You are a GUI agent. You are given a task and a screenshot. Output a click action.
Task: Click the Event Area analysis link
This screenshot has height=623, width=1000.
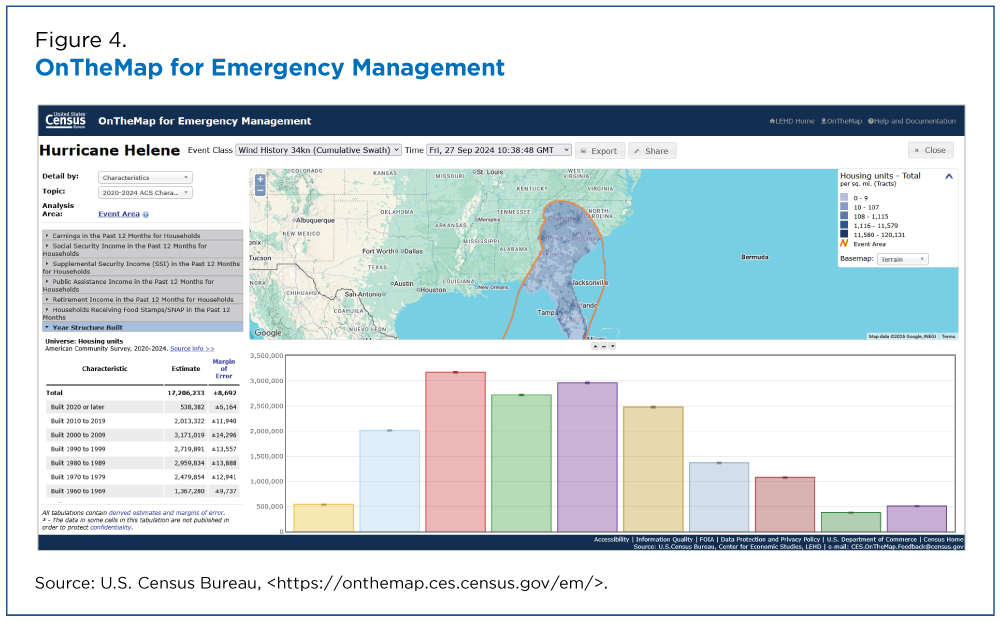[119, 214]
